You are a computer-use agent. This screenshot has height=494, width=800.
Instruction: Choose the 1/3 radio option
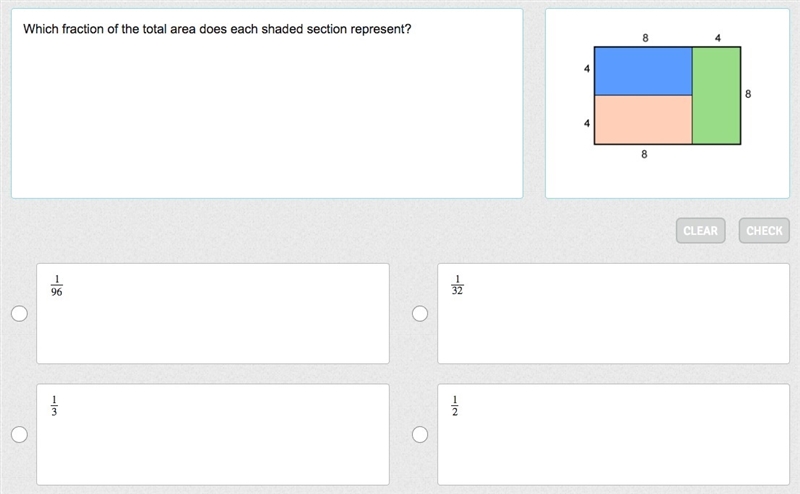19,434
